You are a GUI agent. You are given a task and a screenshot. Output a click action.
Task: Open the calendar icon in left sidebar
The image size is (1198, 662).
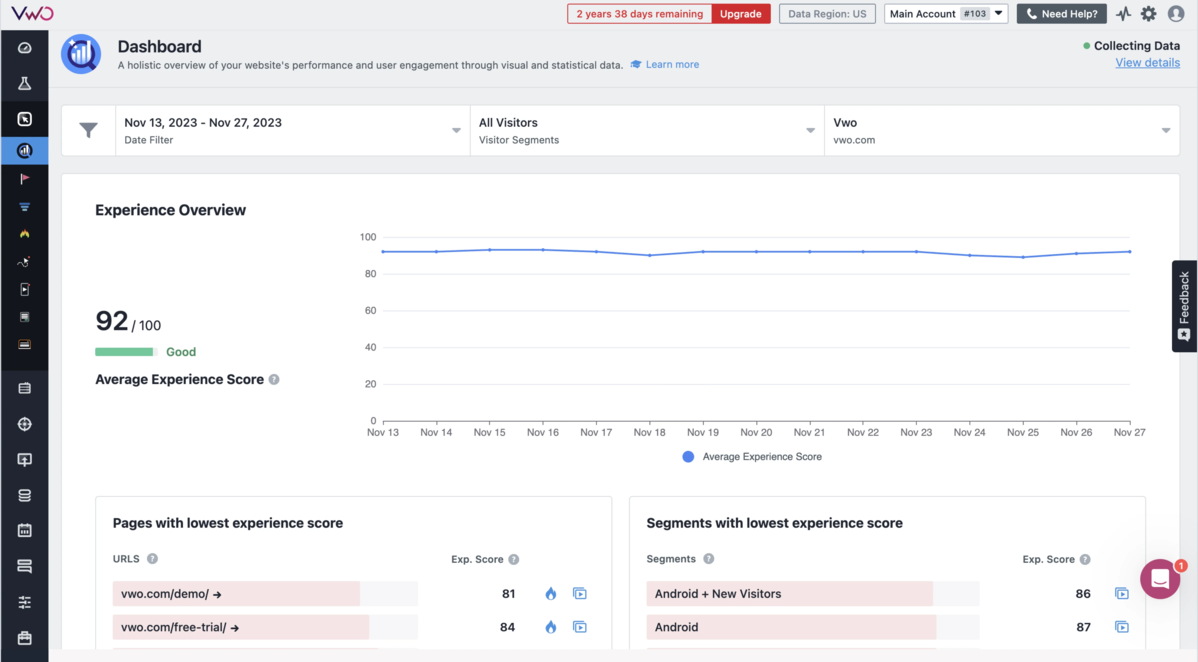(25, 530)
